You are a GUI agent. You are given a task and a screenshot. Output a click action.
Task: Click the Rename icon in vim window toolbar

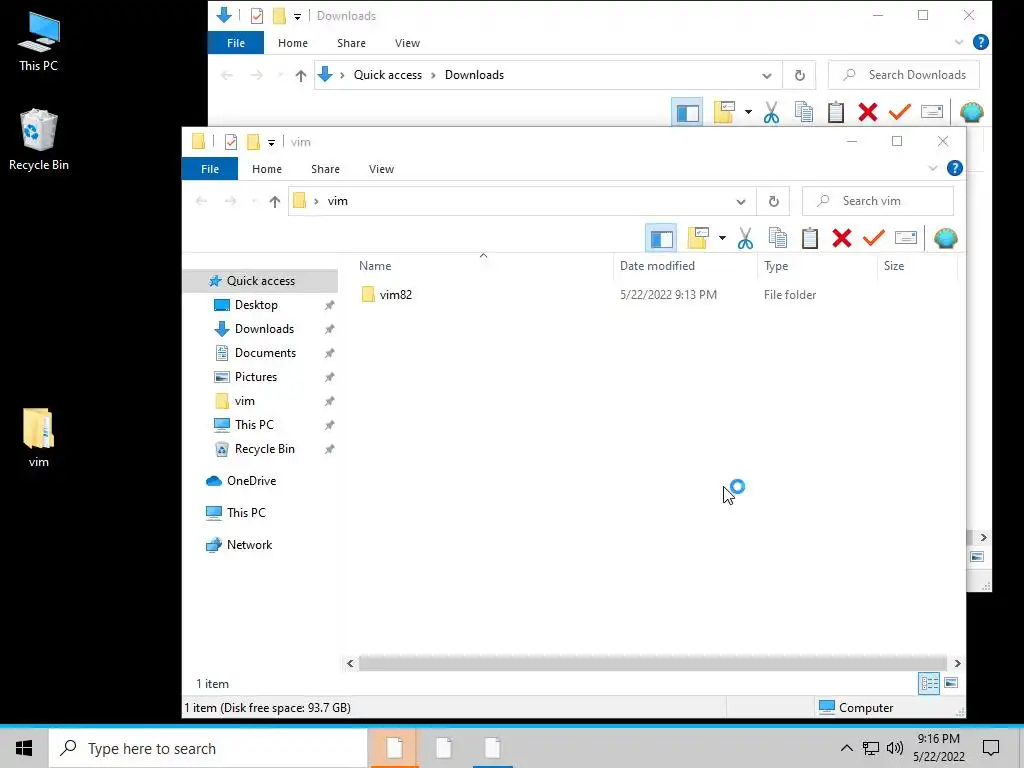click(x=906, y=238)
